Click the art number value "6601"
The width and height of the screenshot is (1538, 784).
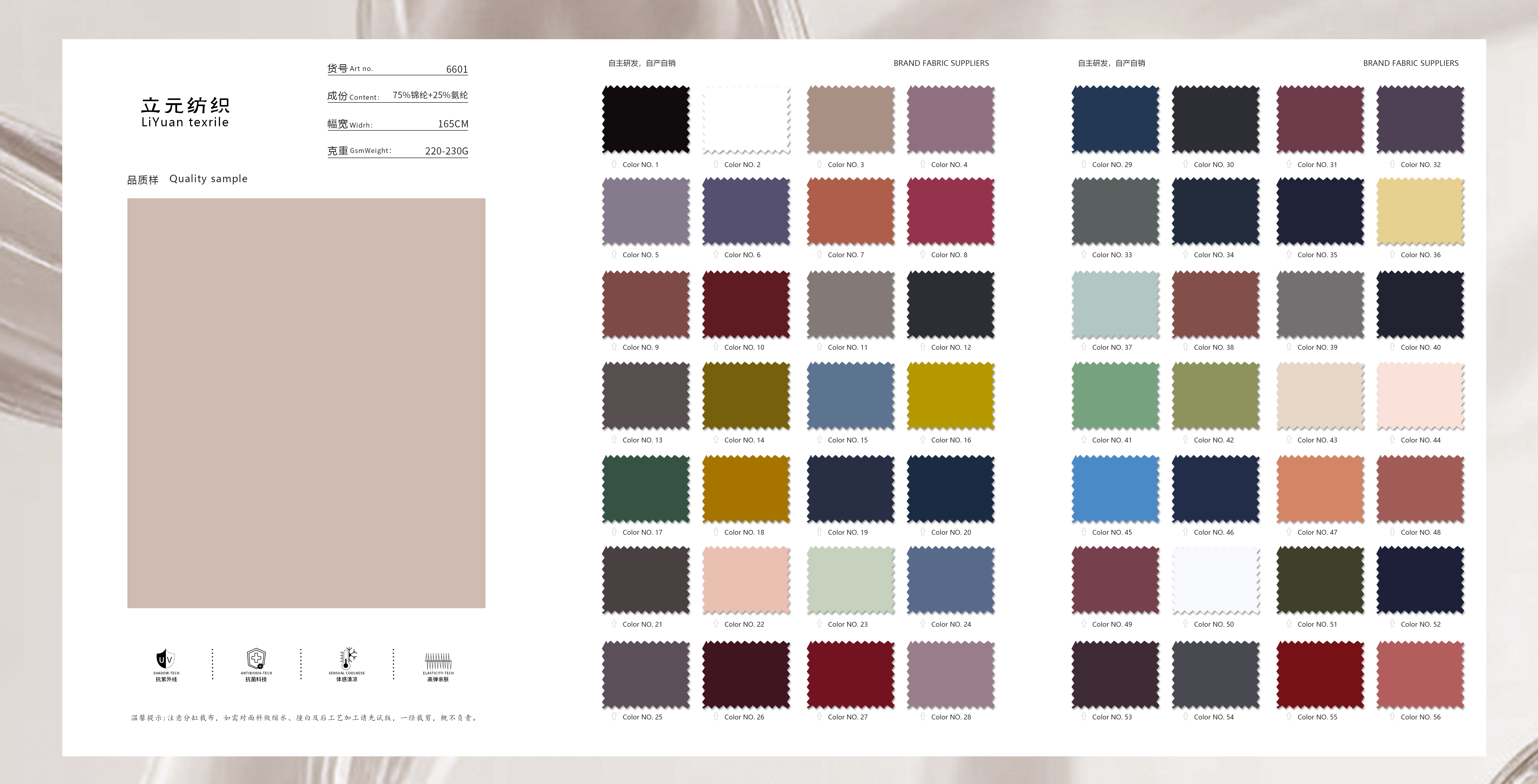tap(457, 69)
